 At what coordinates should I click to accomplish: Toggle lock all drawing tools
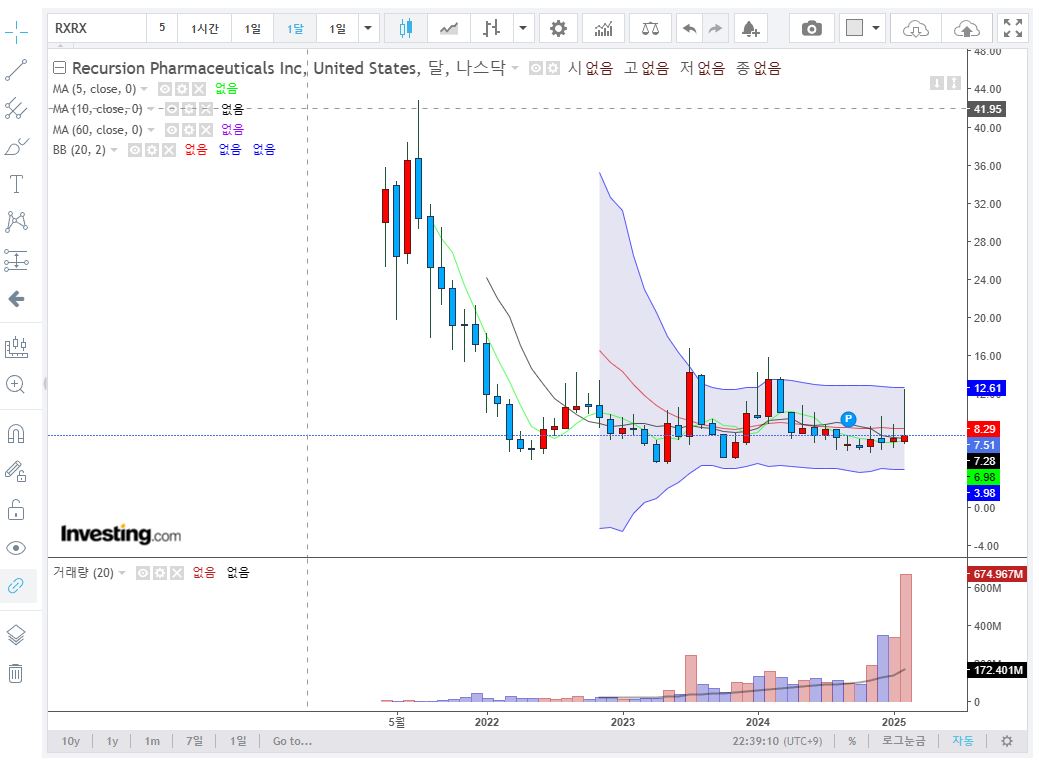click(16, 510)
